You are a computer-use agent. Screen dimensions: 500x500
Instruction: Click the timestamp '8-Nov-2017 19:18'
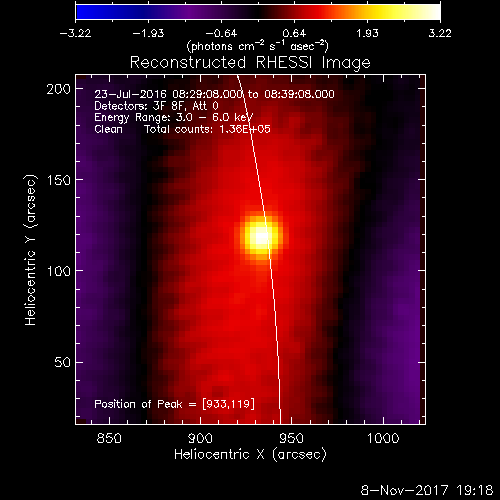pyautogui.click(x=427, y=490)
